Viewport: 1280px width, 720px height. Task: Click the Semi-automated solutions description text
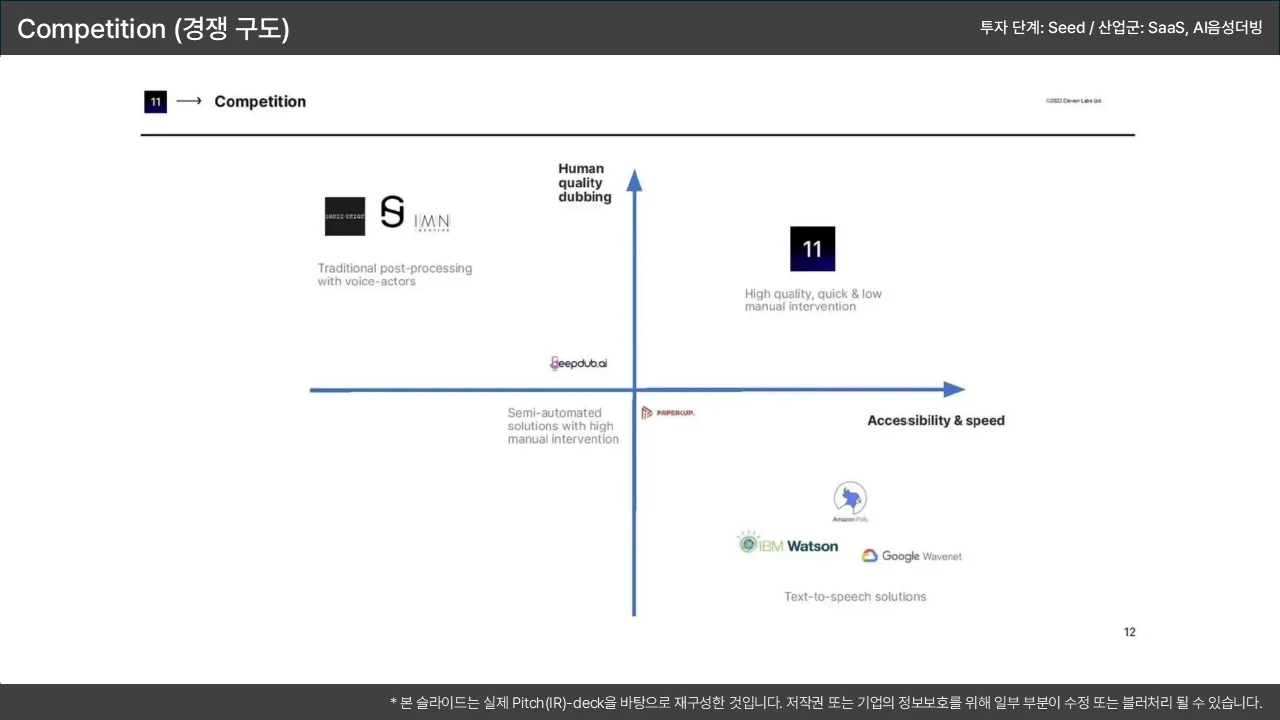(x=562, y=426)
